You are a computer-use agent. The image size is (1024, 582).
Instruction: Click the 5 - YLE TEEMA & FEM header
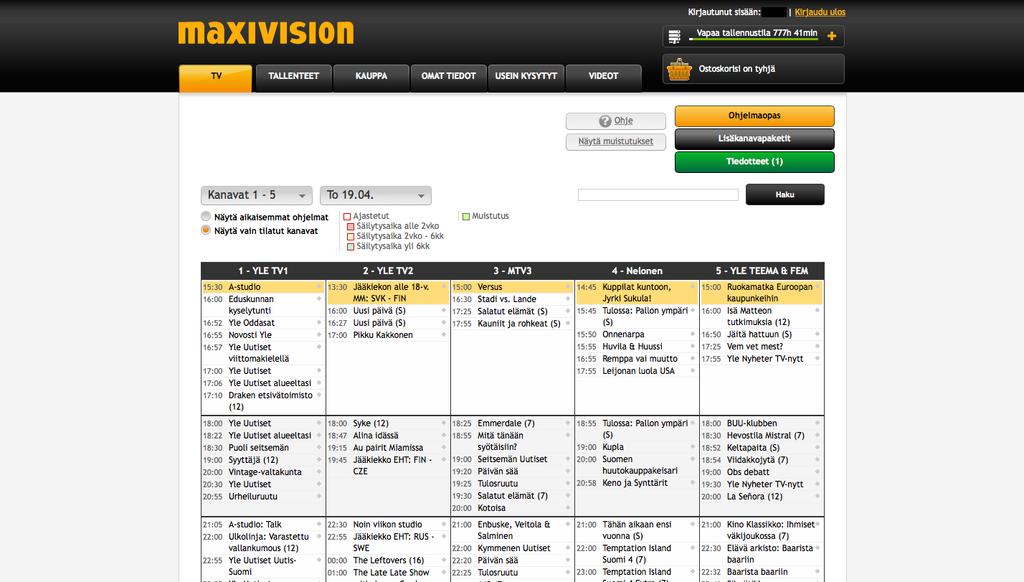pos(761,270)
